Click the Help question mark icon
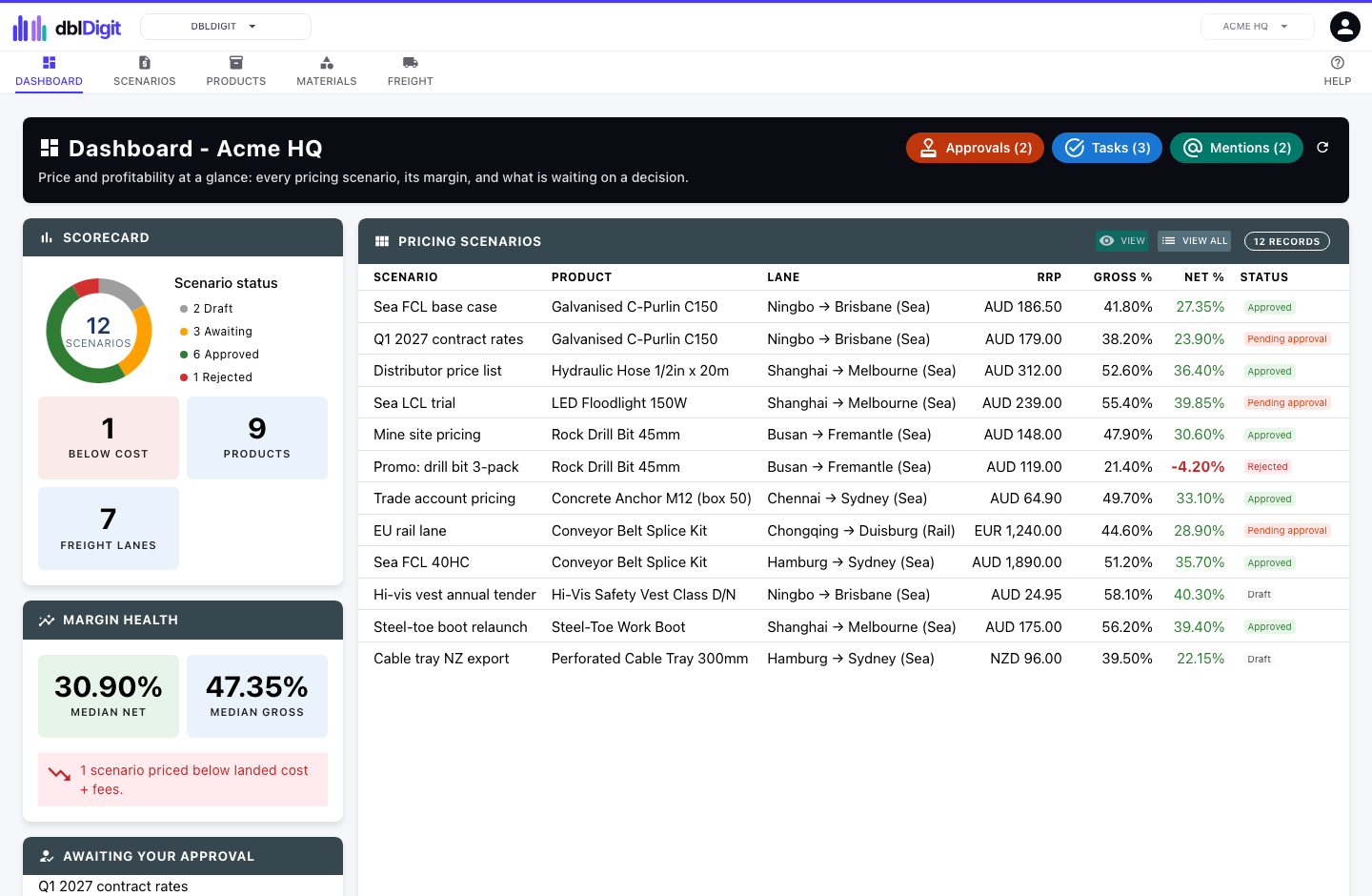 click(x=1338, y=63)
